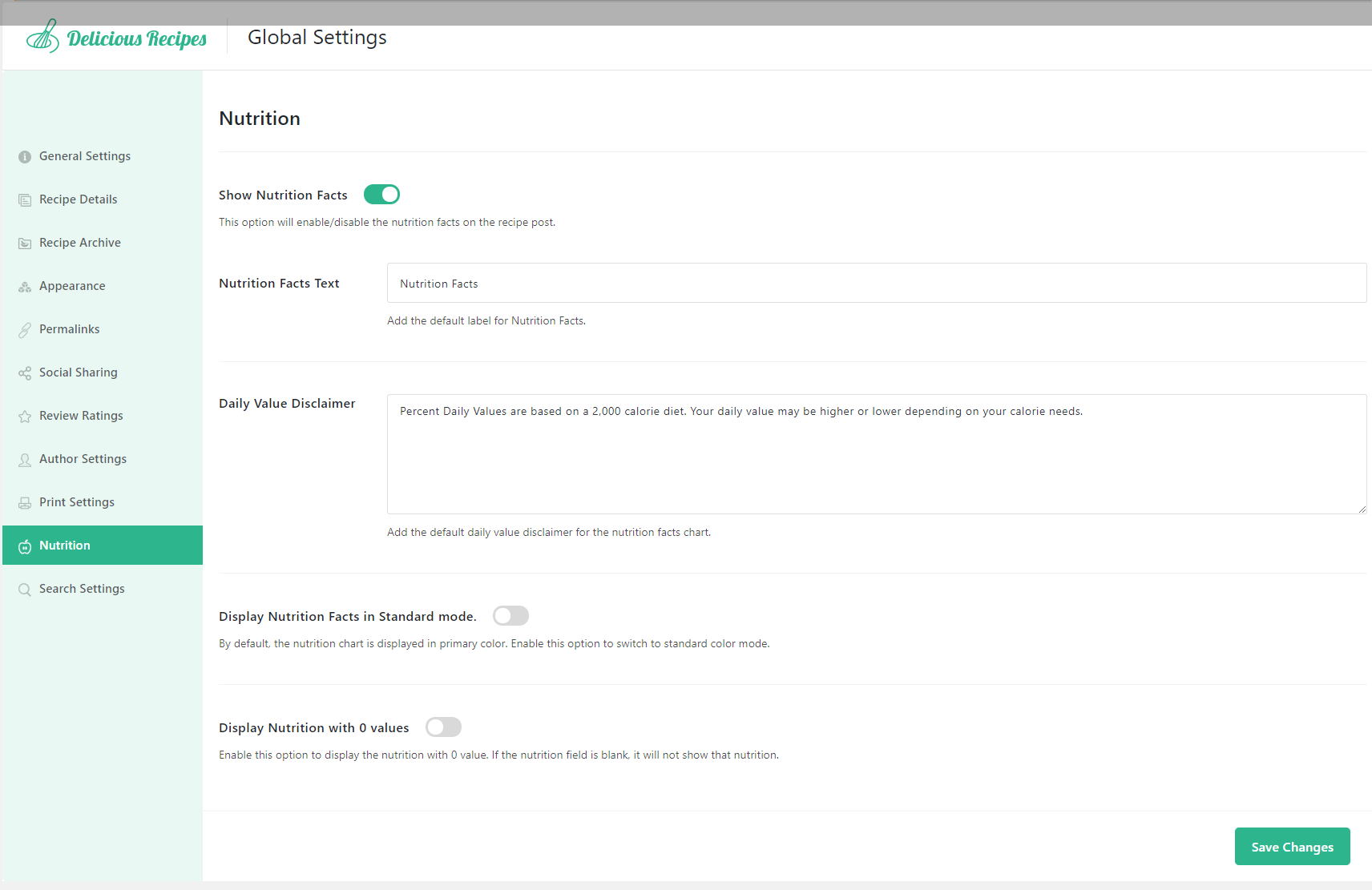
Task: Click the Appearance sidebar icon
Action: [25, 285]
